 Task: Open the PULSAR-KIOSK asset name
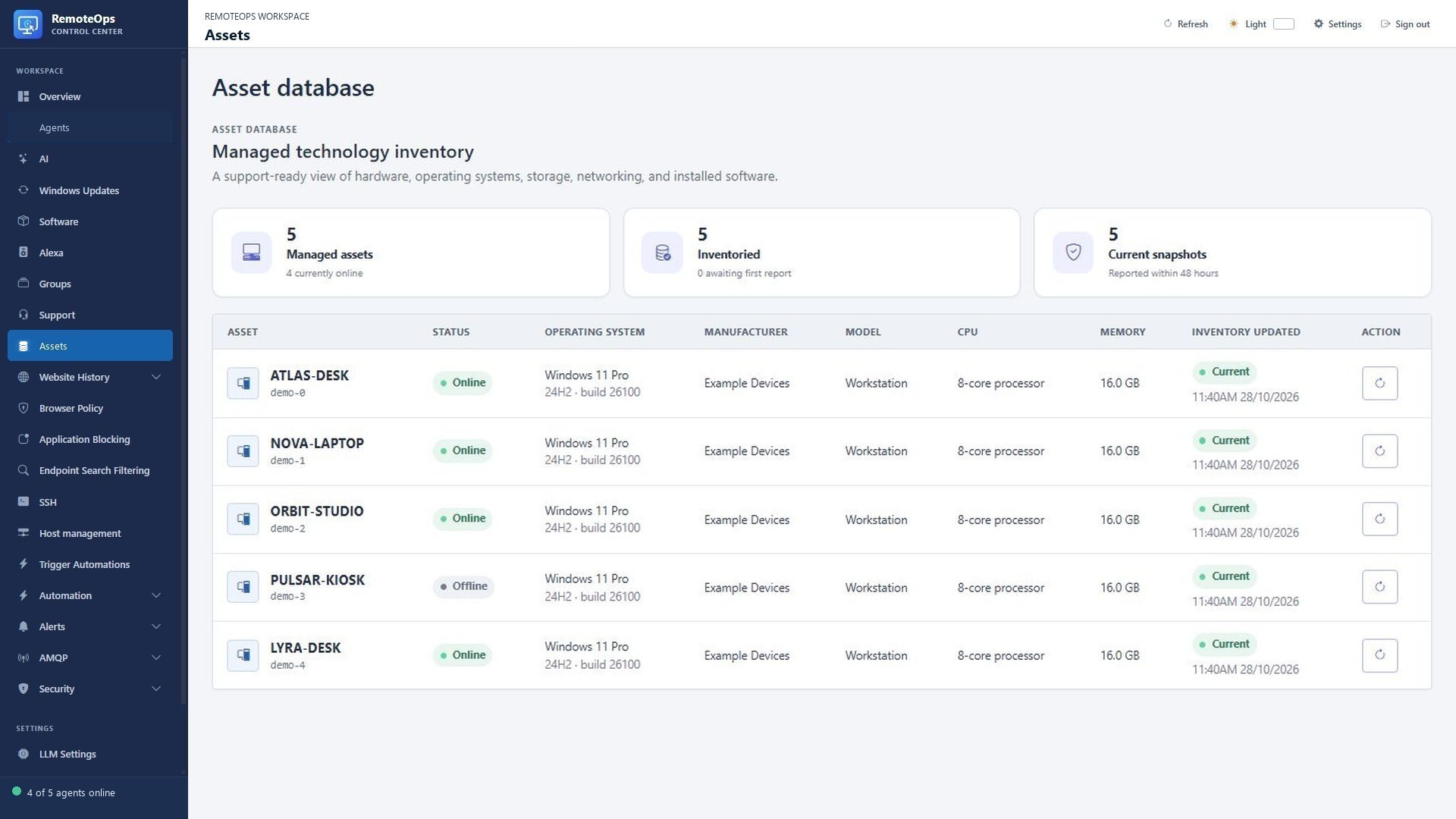(318, 580)
